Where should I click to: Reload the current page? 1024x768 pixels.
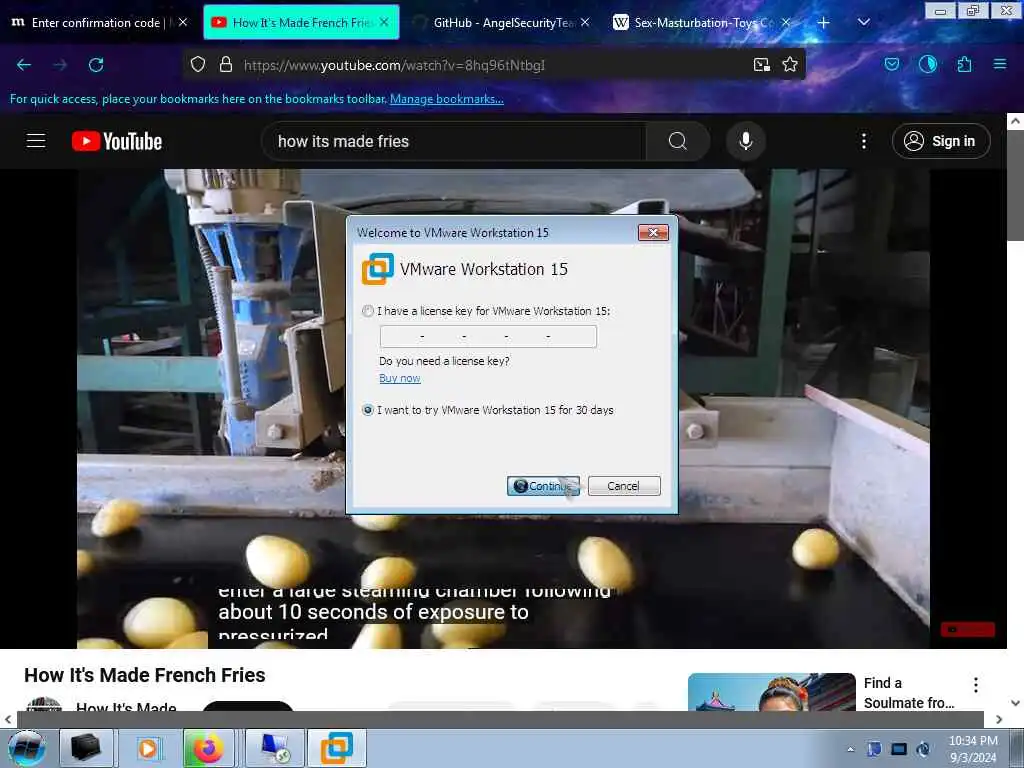coord(96,65)
